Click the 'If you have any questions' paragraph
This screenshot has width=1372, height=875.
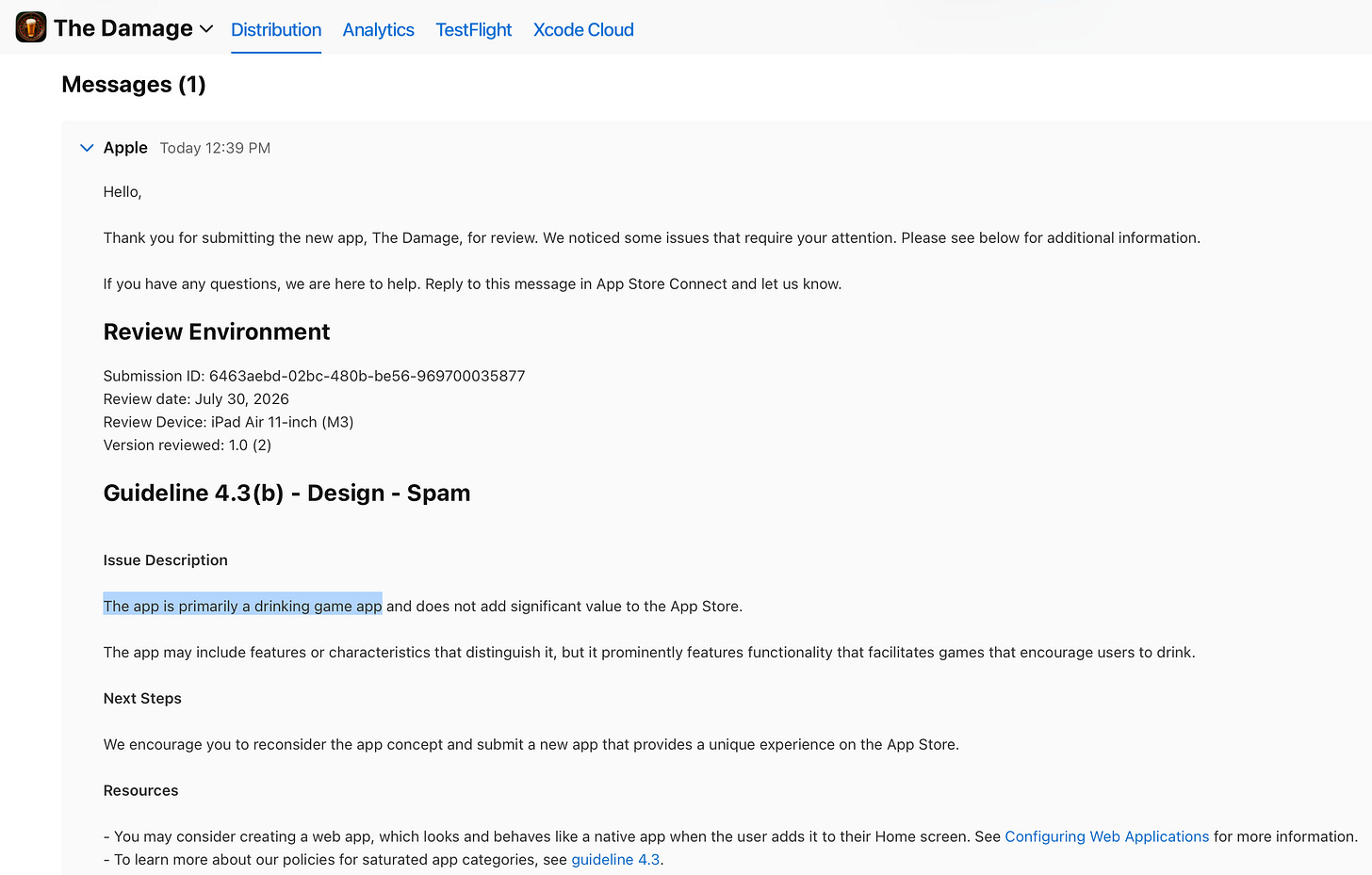[x=472, y=284]
